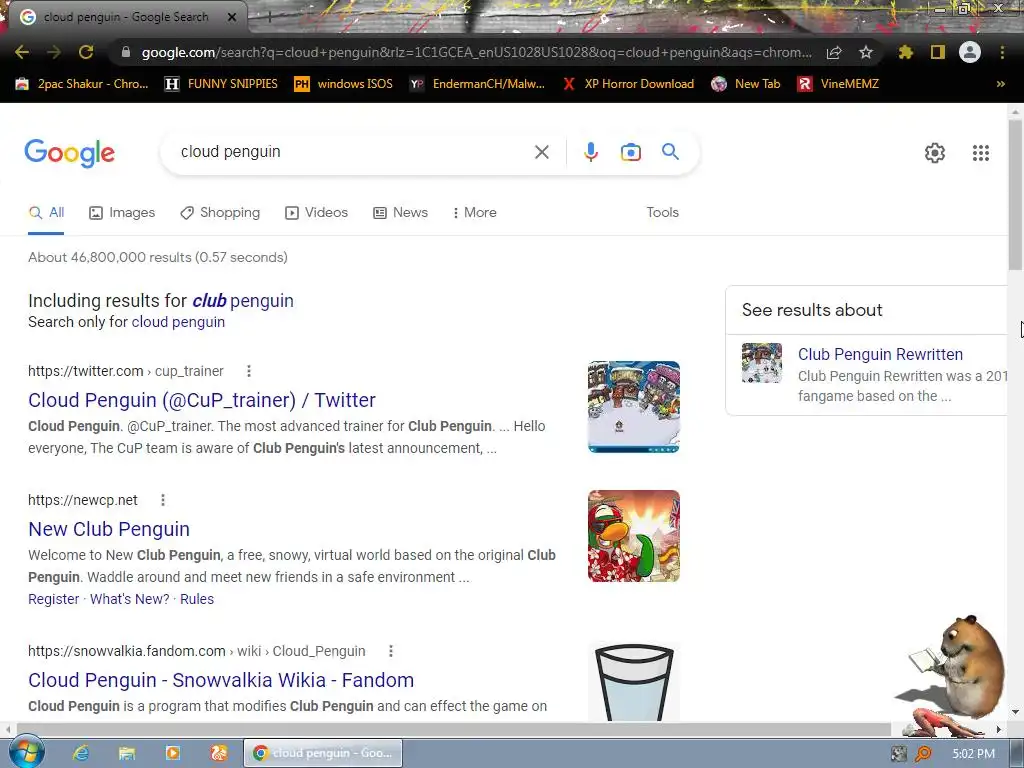The height and width of the screenshot is (768, 1024).
Task: Start voice search with microphone
Action: [x=590, y=152]
